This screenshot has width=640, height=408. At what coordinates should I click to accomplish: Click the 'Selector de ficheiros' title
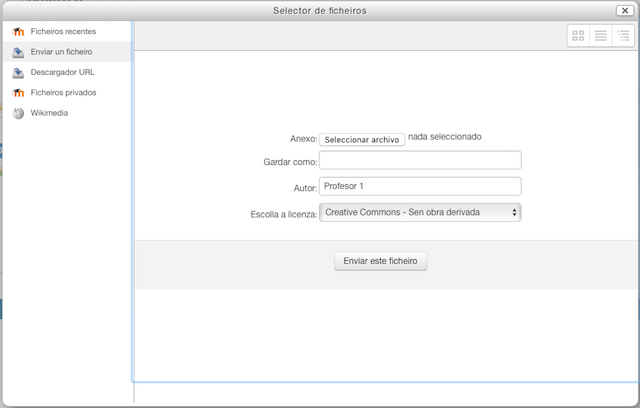(x=320, y=11)
